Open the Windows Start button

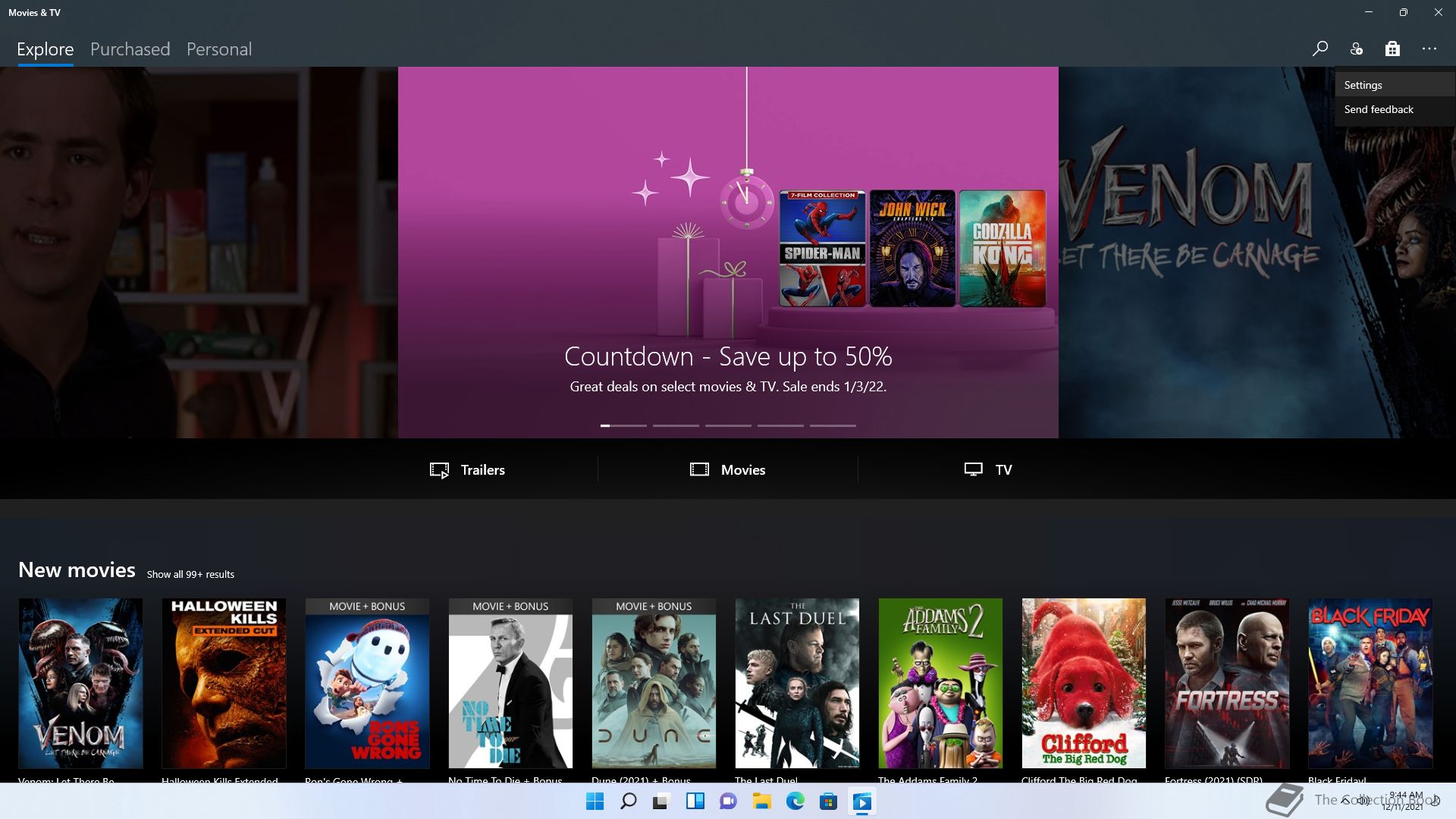pyautogui.click(x=595, y=802)
